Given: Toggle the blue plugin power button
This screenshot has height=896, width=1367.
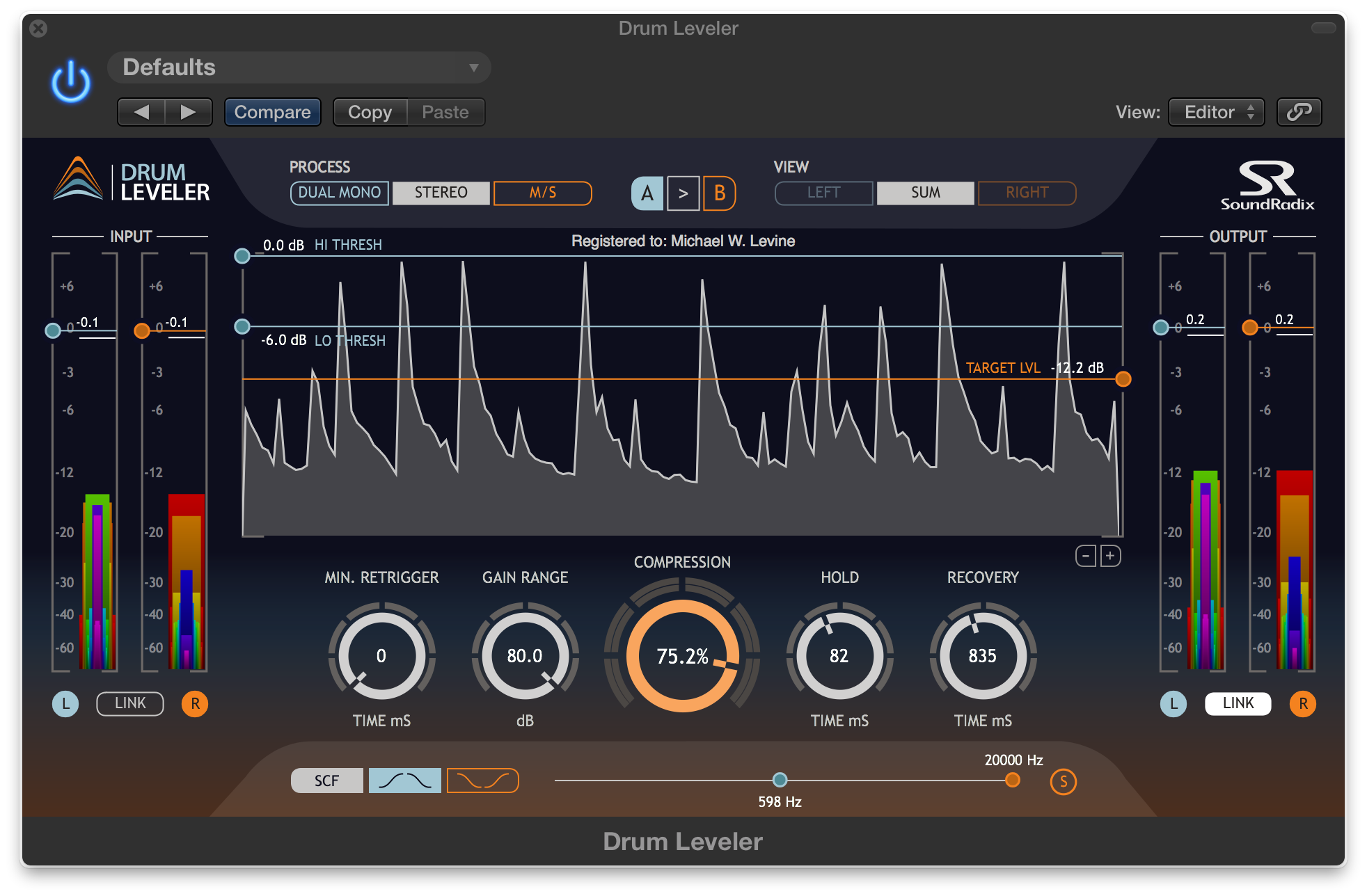Looking at the screenshot, I should pos(71,82).
